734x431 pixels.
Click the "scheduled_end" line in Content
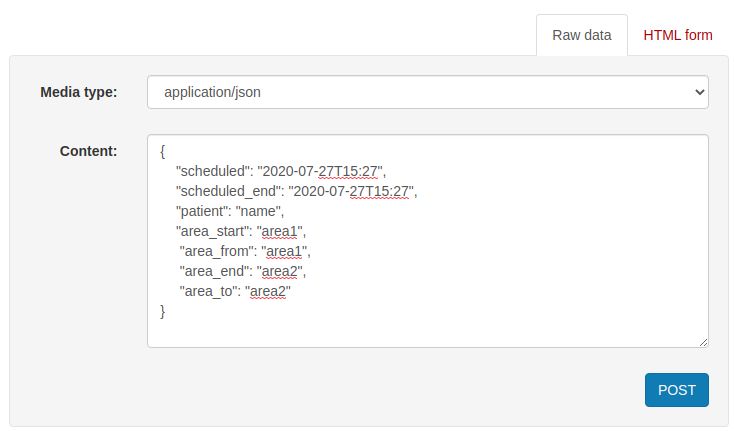pos(296,191)
